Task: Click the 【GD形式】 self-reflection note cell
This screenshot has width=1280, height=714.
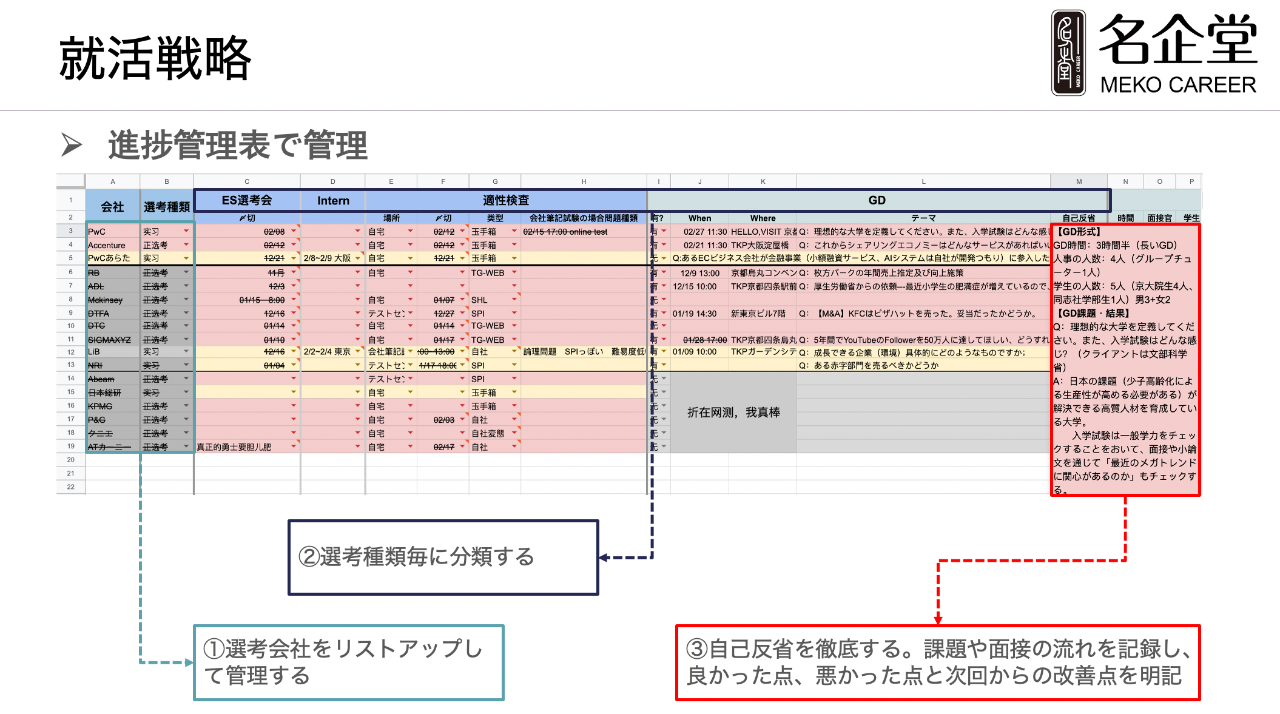Action: click(x=1125, y=360)
